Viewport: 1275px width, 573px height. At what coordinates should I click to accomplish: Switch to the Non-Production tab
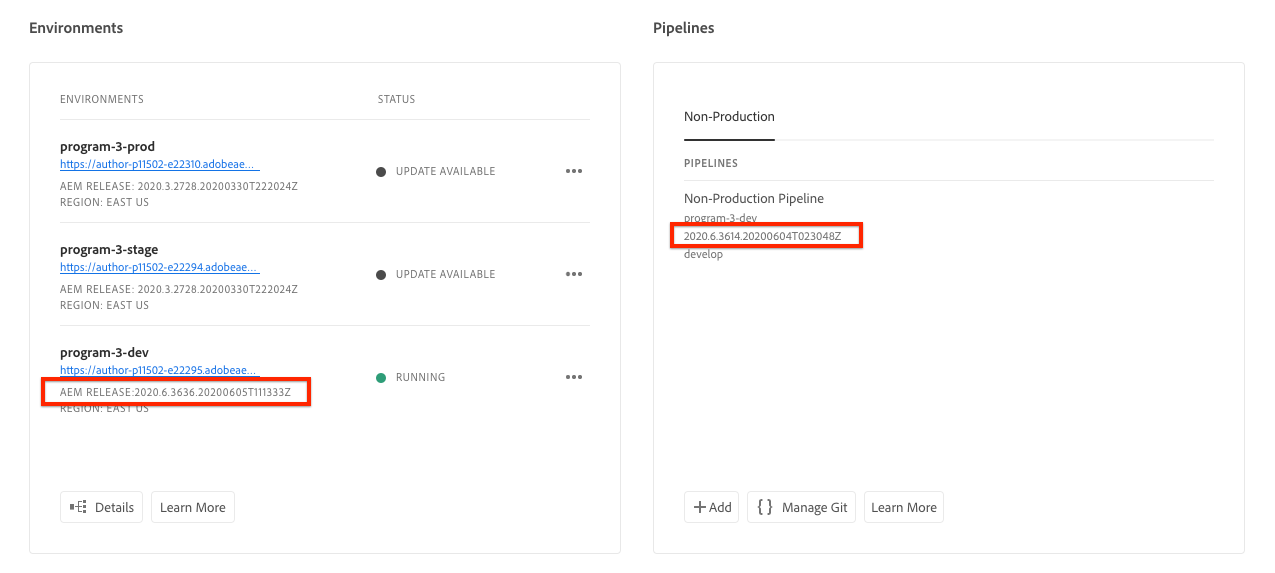(x=729, y=117)
